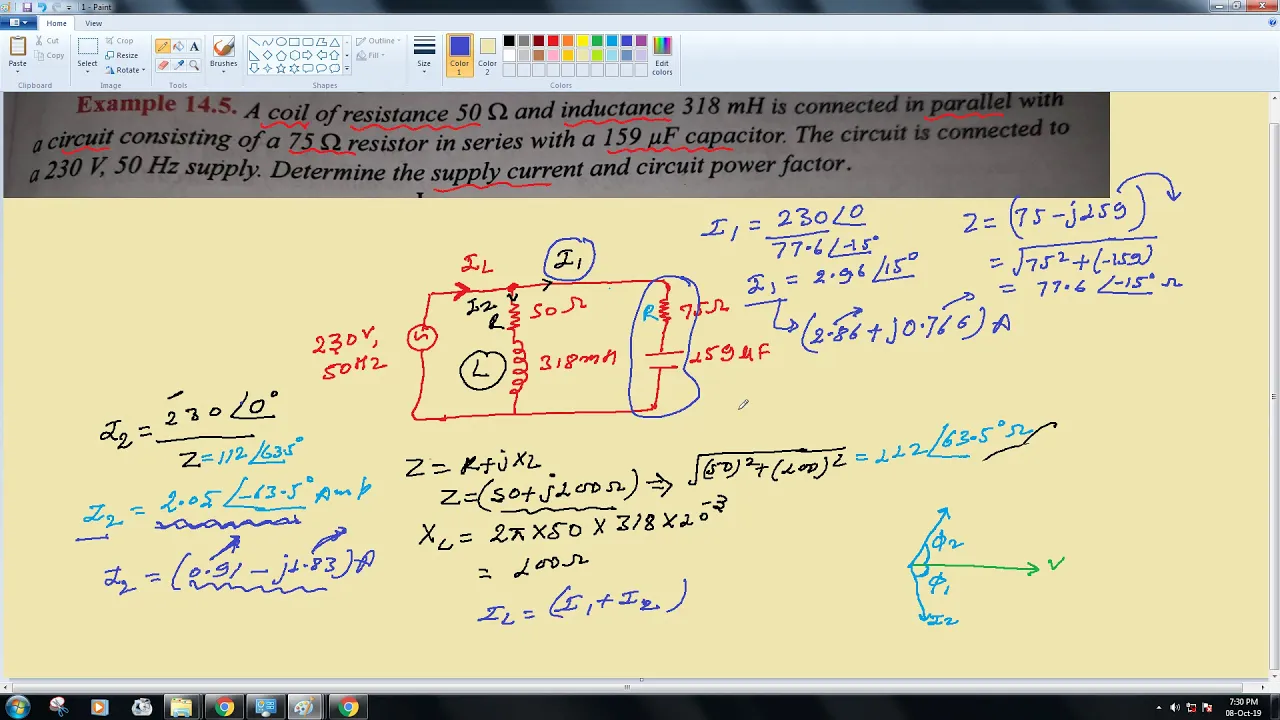Select the Text tool
1280x720 pixels.
[x=194, y=46]
